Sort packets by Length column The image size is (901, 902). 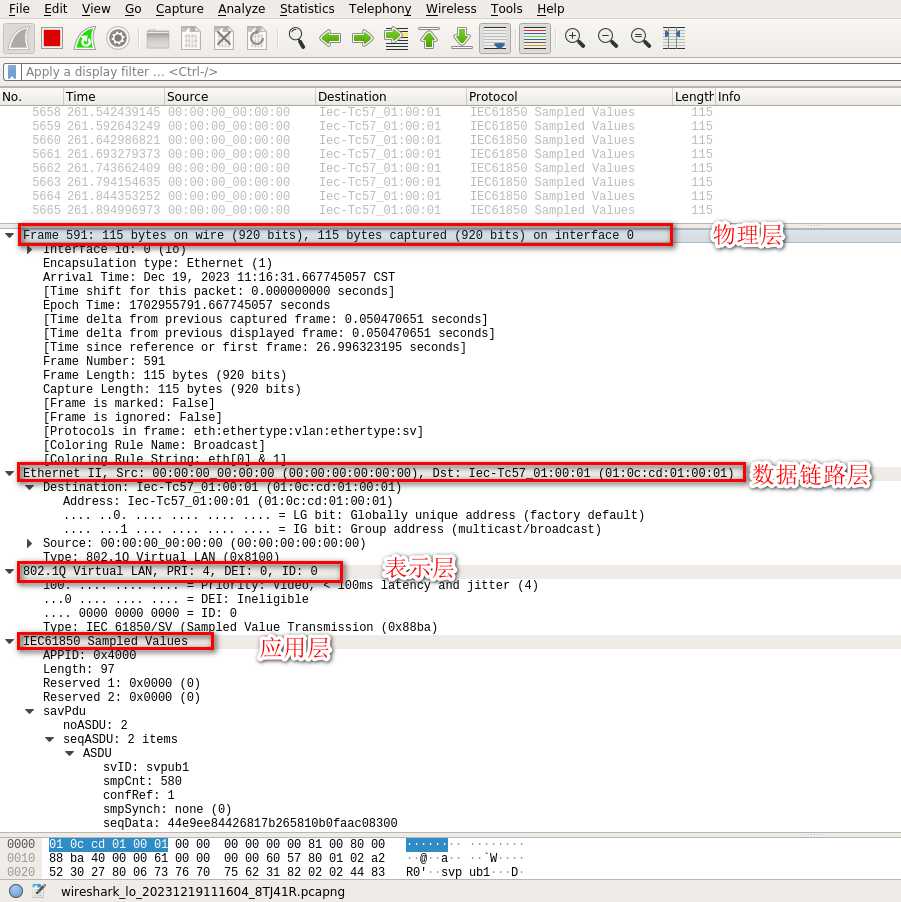(693, 97)
